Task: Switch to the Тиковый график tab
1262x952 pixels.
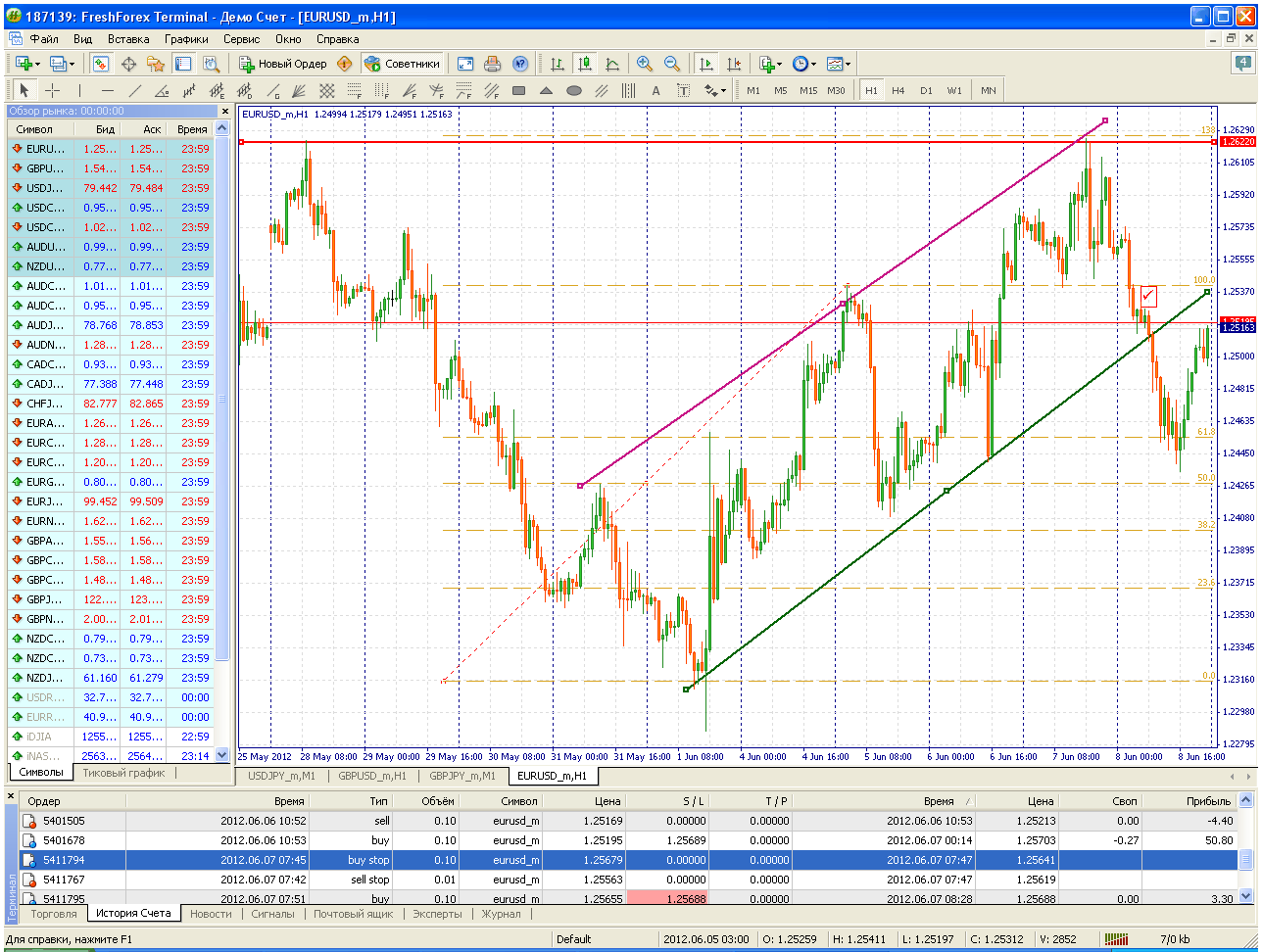Action: point(123,773)
